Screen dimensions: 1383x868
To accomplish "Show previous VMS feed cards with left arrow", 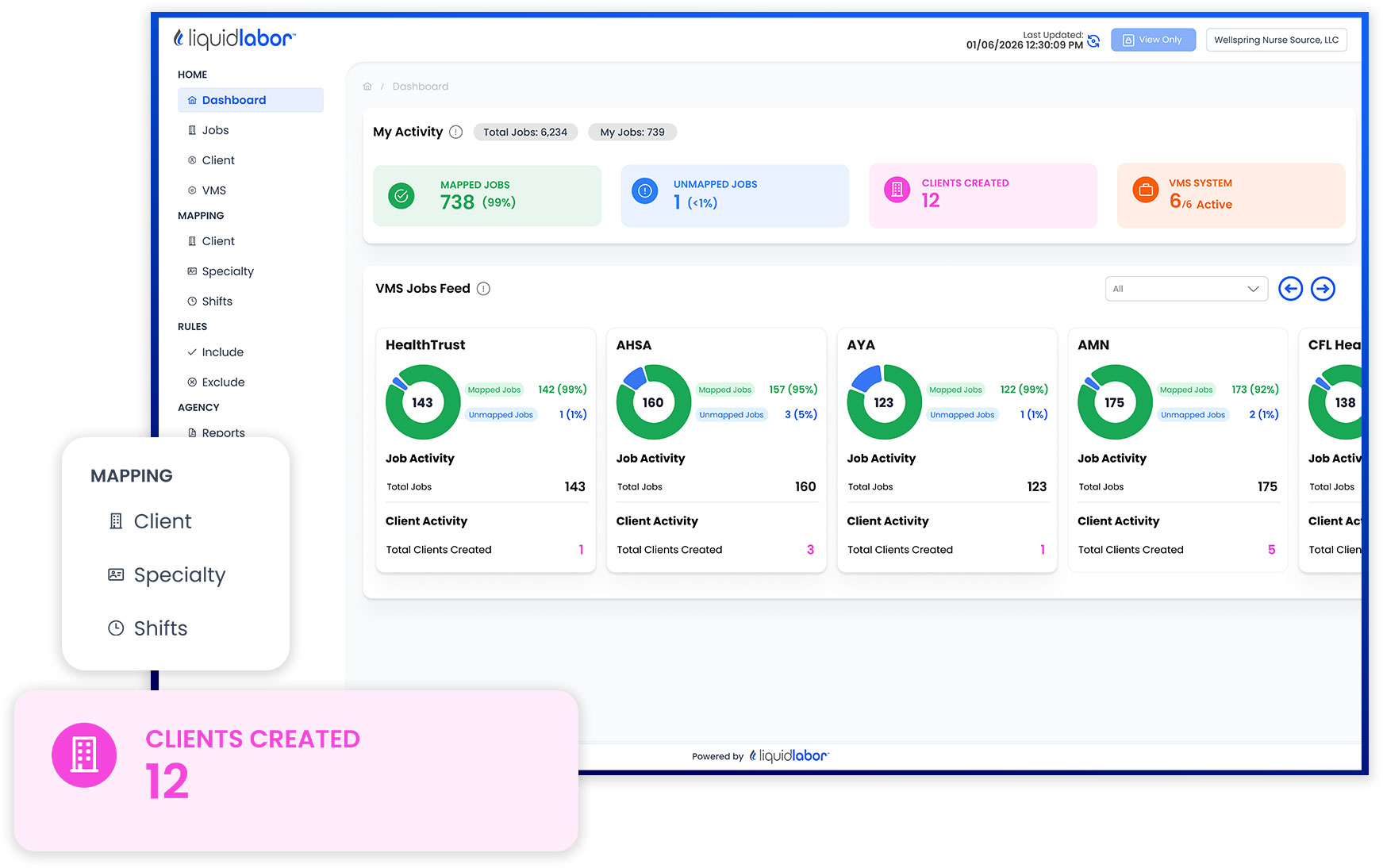I will (1291, 289).
